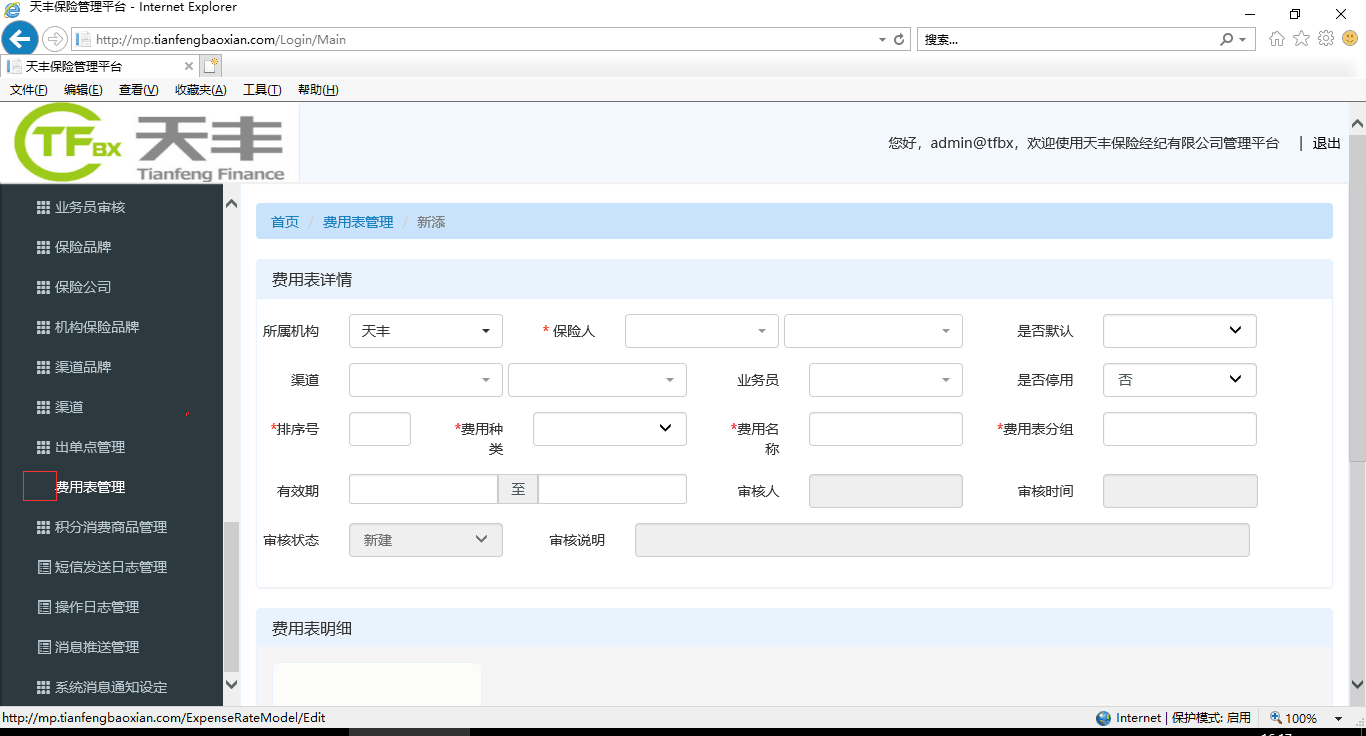
Task: Select 渠道品牌 in the sidebar
Action: click(x=83, y=367)
